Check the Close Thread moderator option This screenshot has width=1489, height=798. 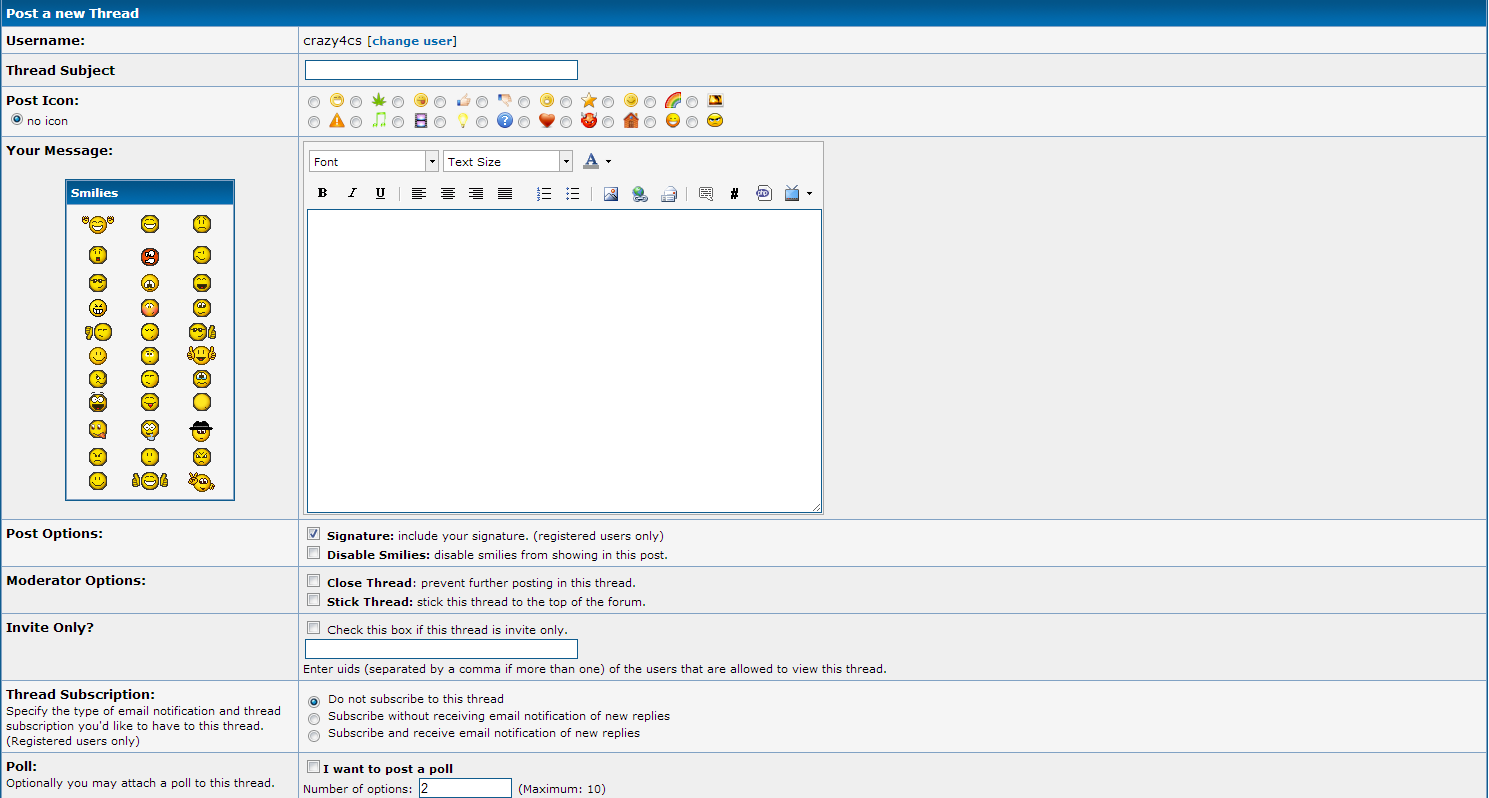(314, 581)
